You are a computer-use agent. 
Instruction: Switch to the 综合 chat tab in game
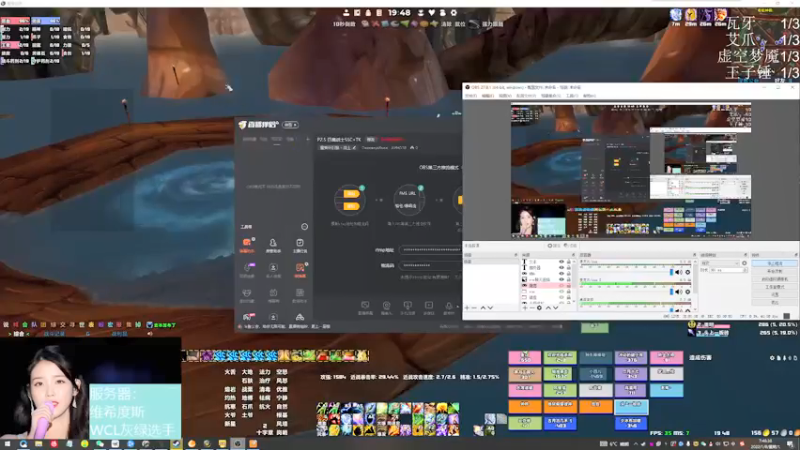tap(19, 334)
